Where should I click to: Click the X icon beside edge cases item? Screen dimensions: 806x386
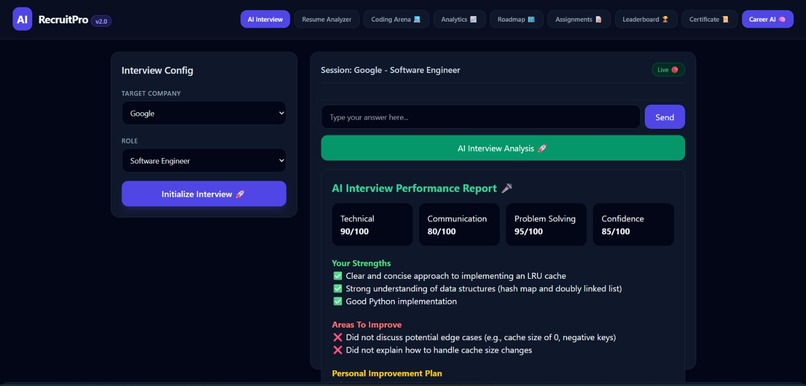tap(338, 338)
